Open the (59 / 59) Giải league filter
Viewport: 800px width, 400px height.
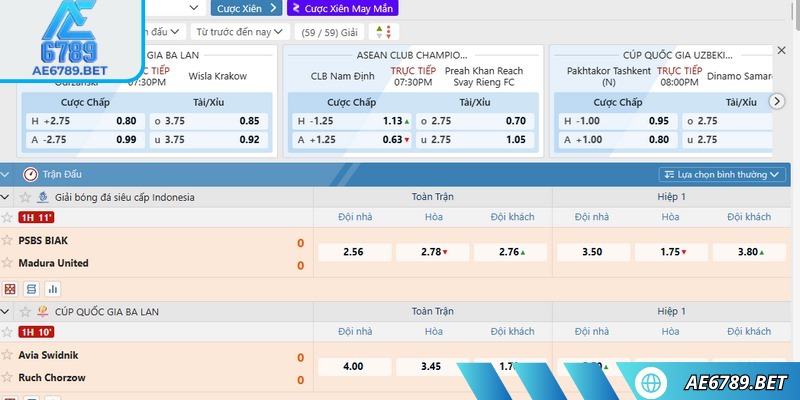329,32
